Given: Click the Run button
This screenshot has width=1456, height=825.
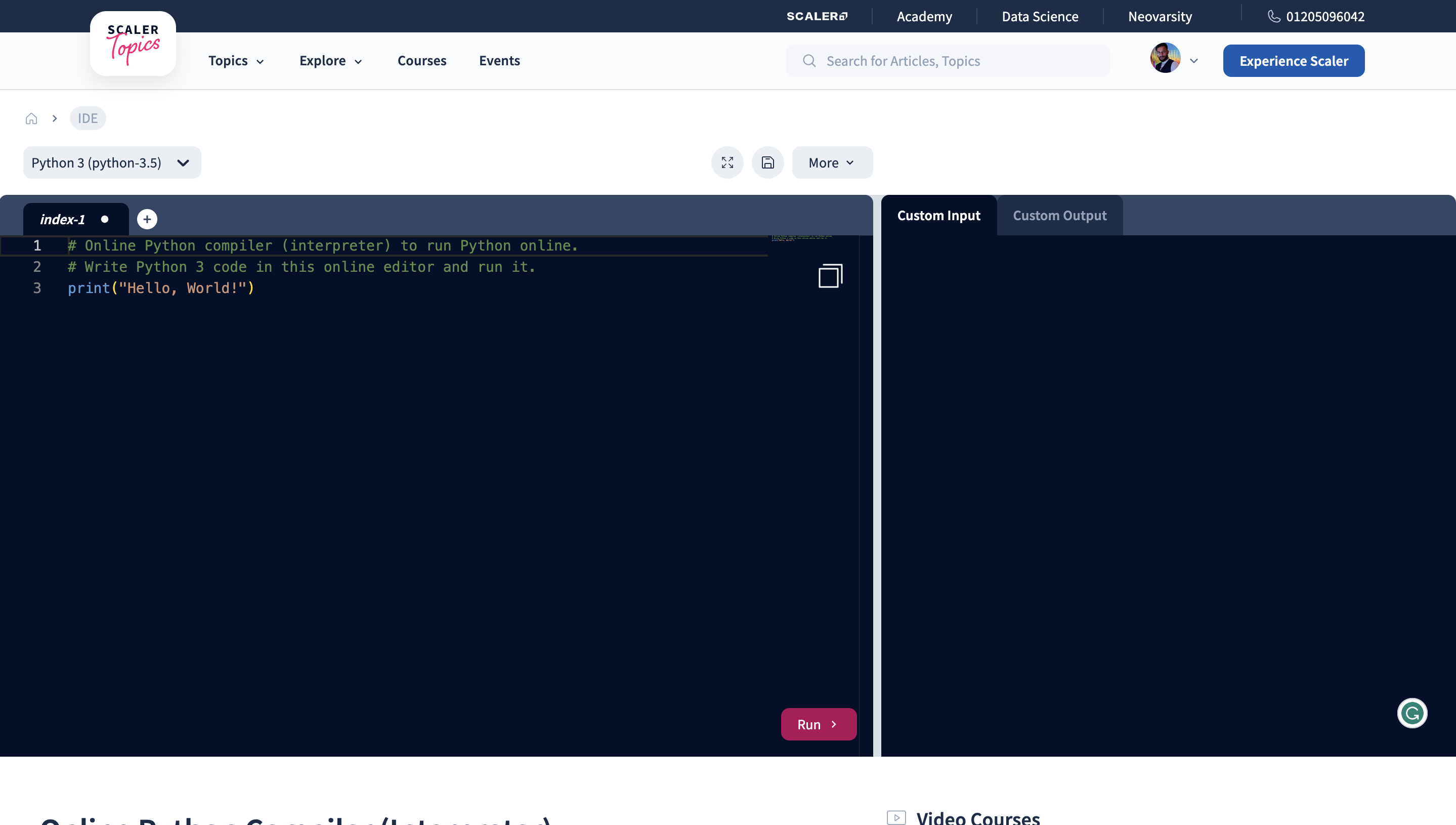Looking at the screenshot, I should pos(819,724).
